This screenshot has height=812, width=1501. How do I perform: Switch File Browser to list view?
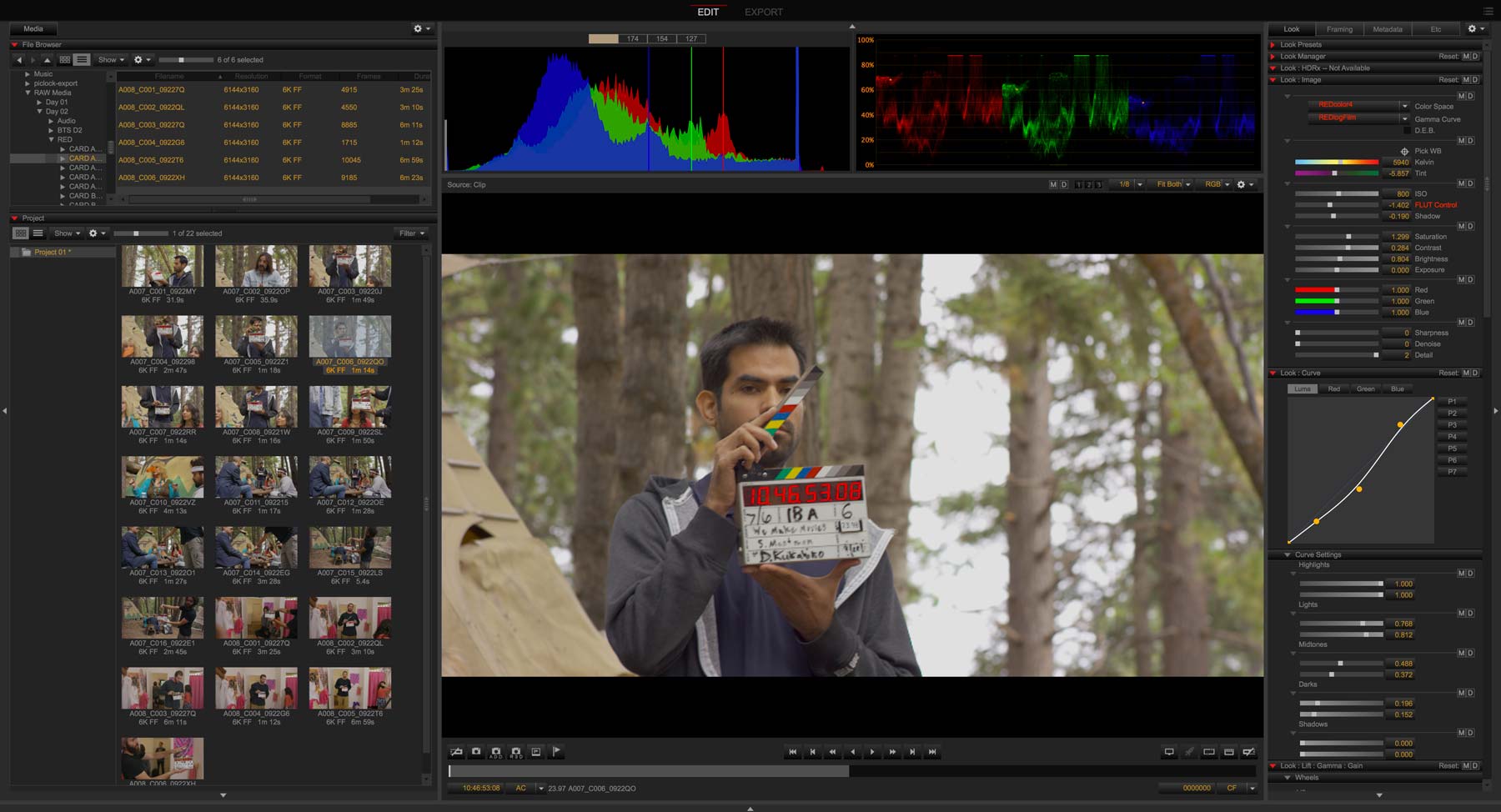point(82,60)
